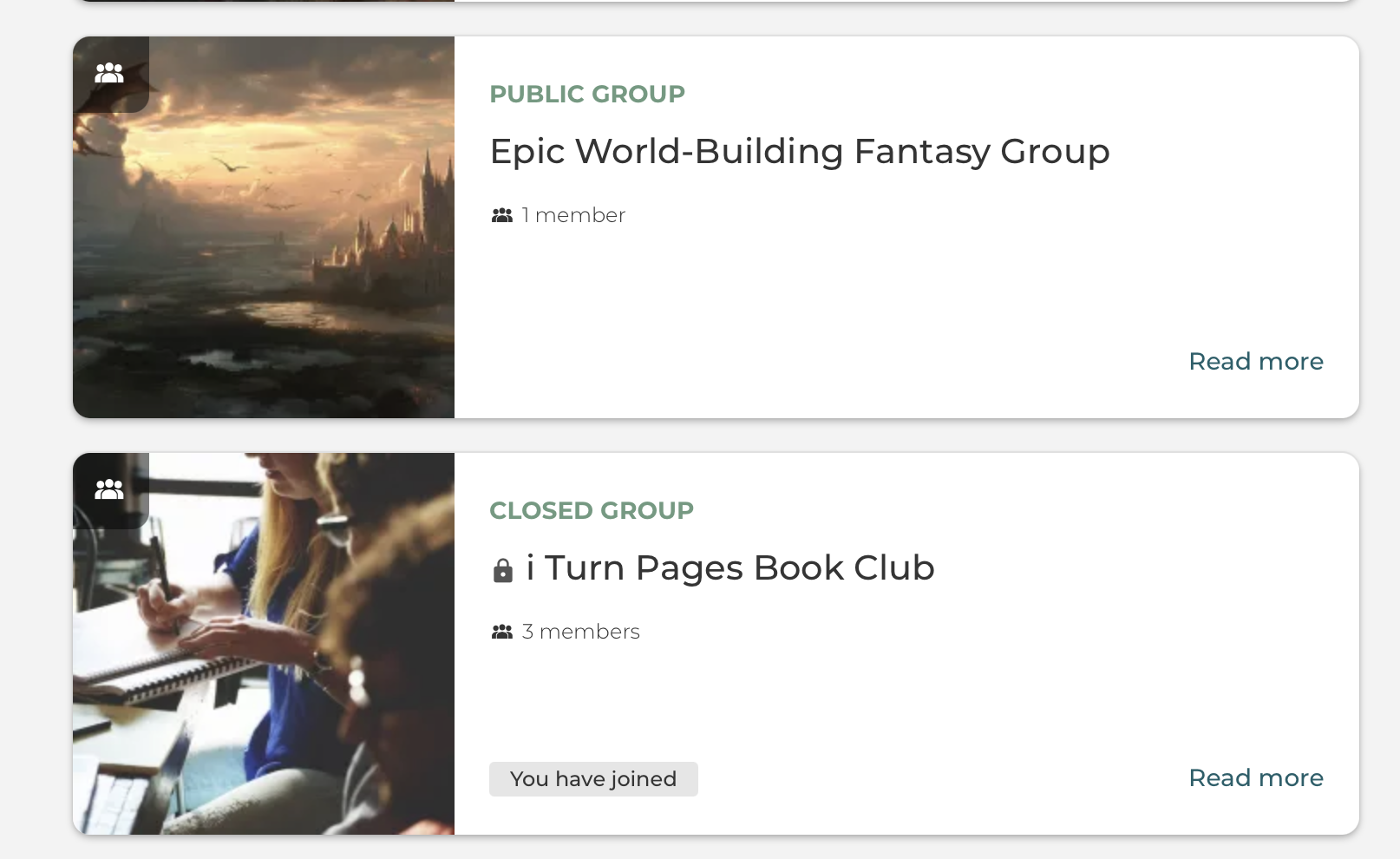Open Epic World-Building Fantasy Group title

click(800, 151)
